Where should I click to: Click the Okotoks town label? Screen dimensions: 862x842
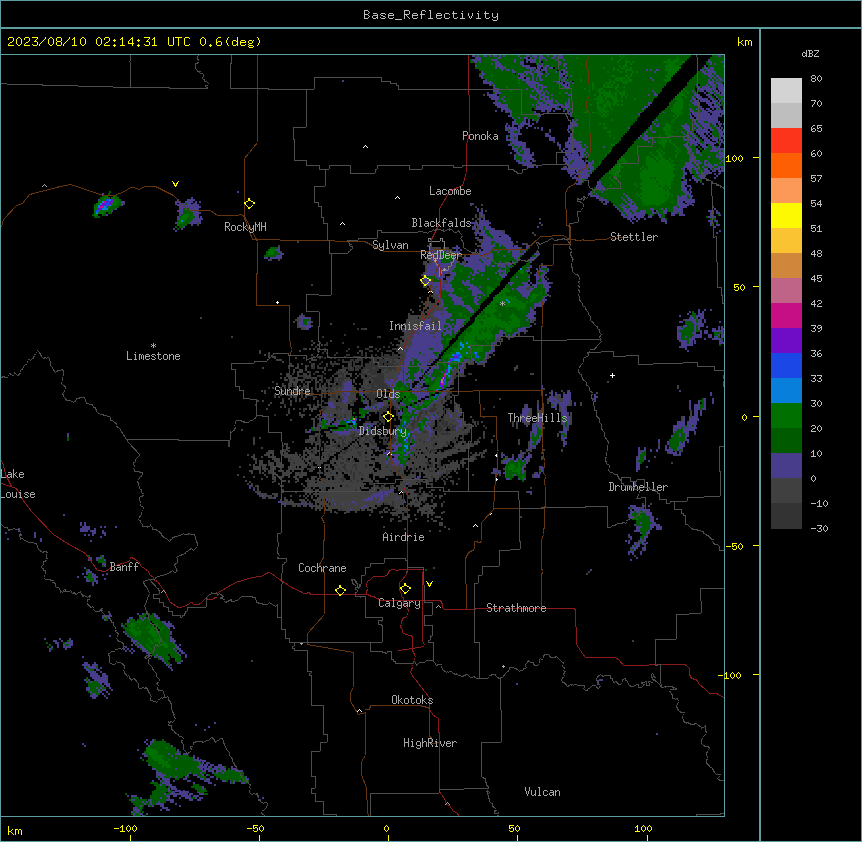412,700
